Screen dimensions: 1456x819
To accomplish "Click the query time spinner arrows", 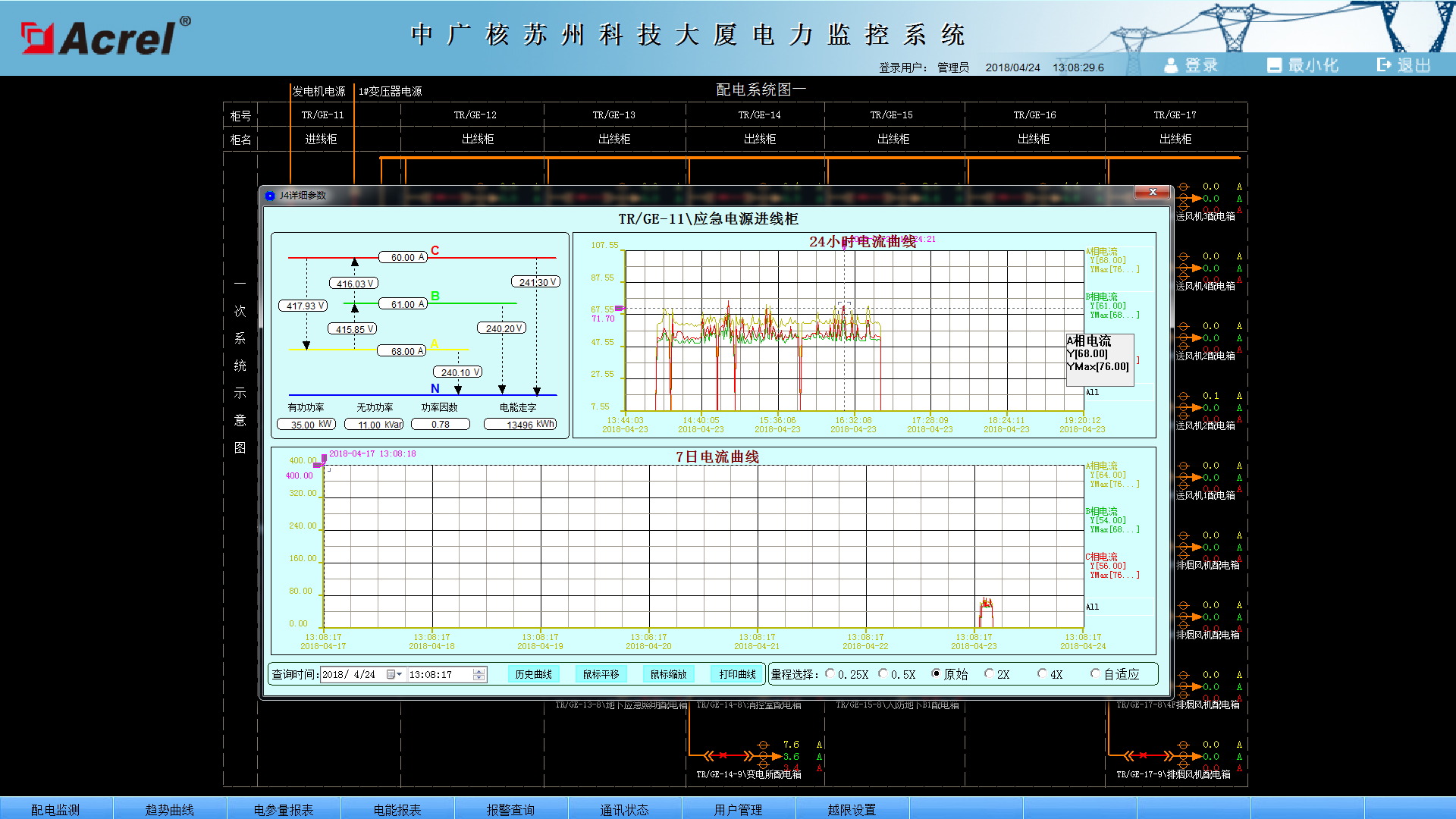I will 479,674.
